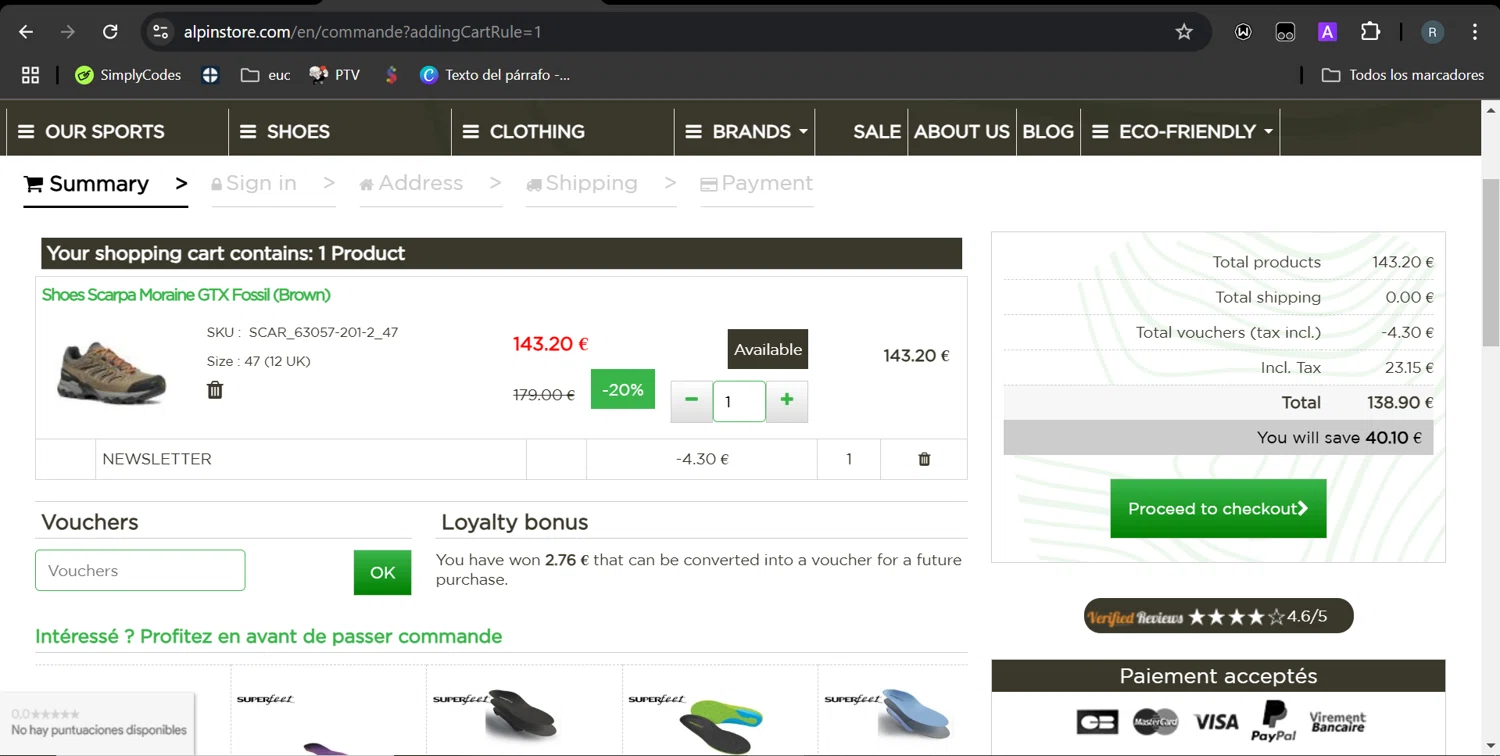Select the Payment checkout step
The width and height of the screenshot is (1500, 756).
click(x=756, y=184)
